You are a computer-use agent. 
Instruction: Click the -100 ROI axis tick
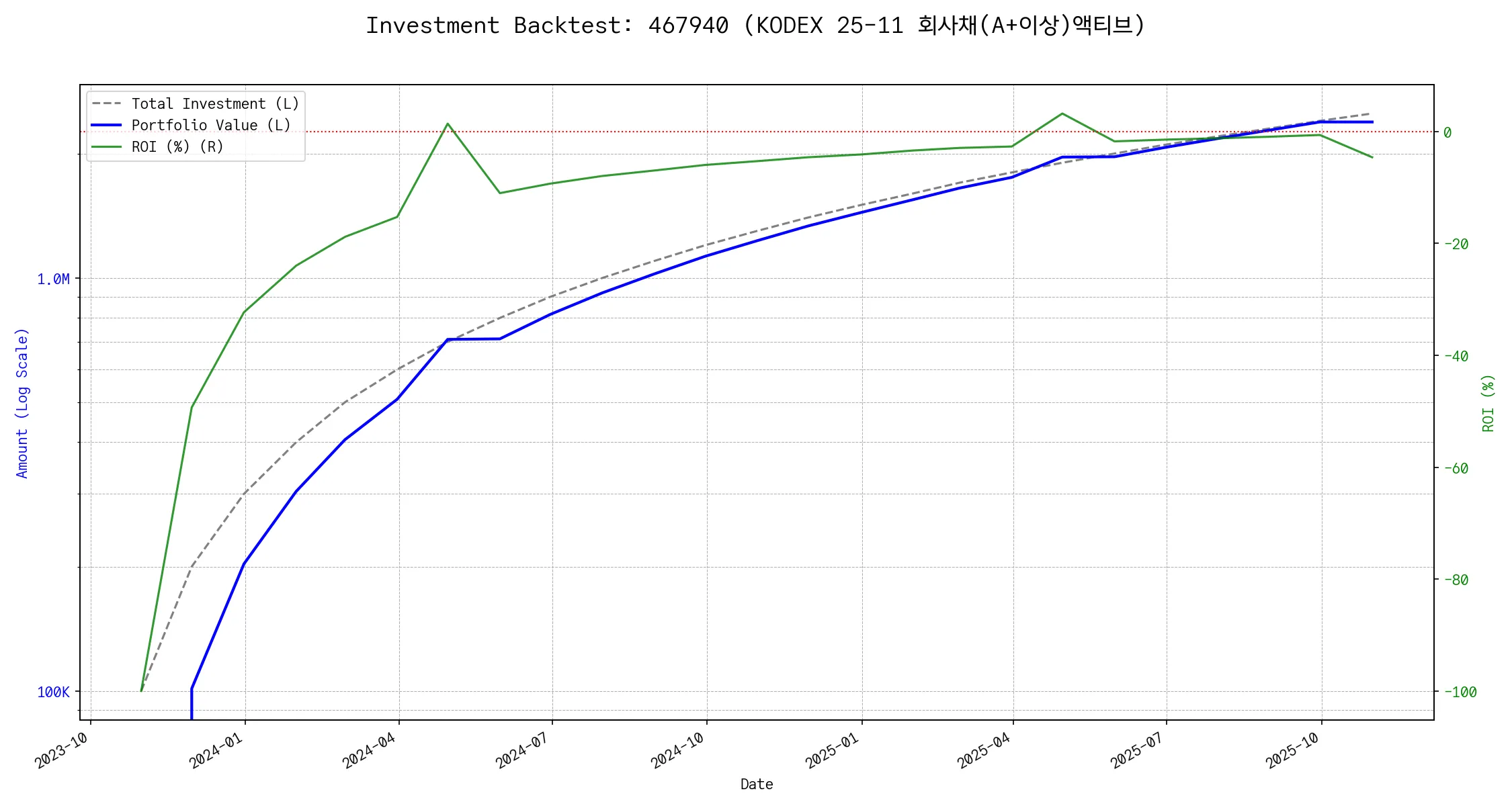(x=1460, y=692)
